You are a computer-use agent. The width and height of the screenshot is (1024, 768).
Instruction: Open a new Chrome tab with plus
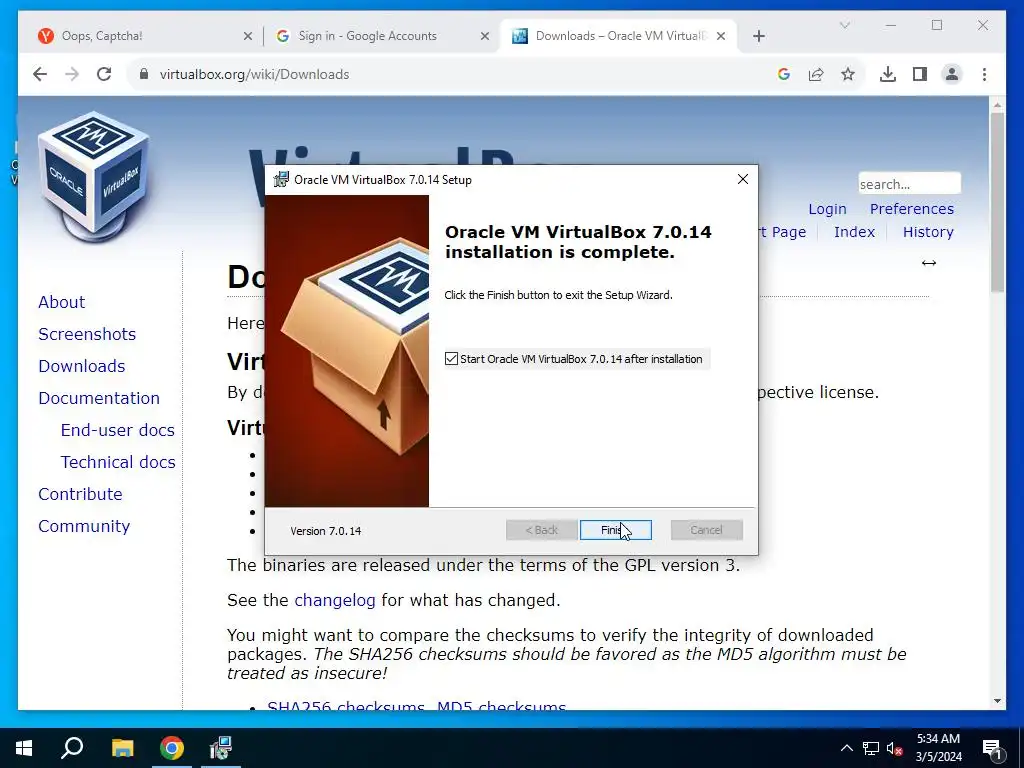coord(758,36)
